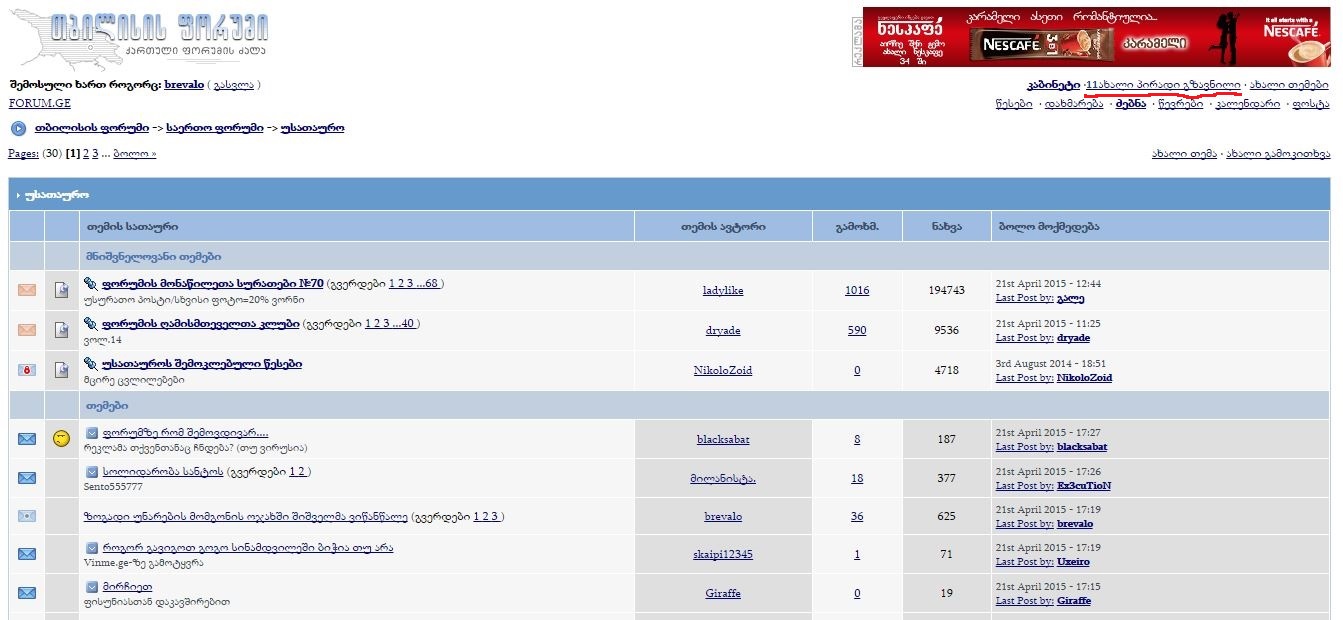Click new-mail envelope of ფორუმზე რომ შემოვდივარ row
1343x620 pixels.
(x=27, y=439)
